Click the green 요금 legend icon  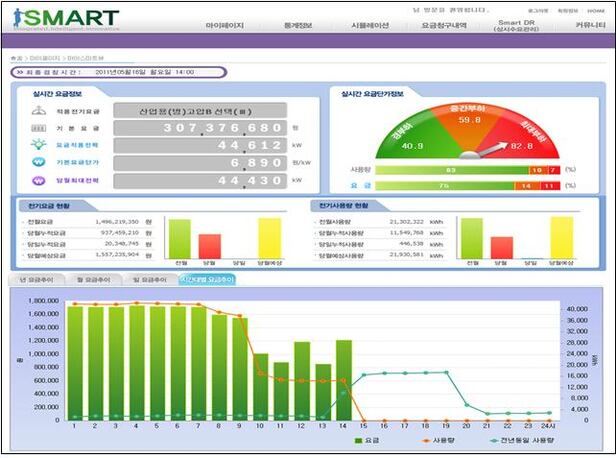(356, 440)
